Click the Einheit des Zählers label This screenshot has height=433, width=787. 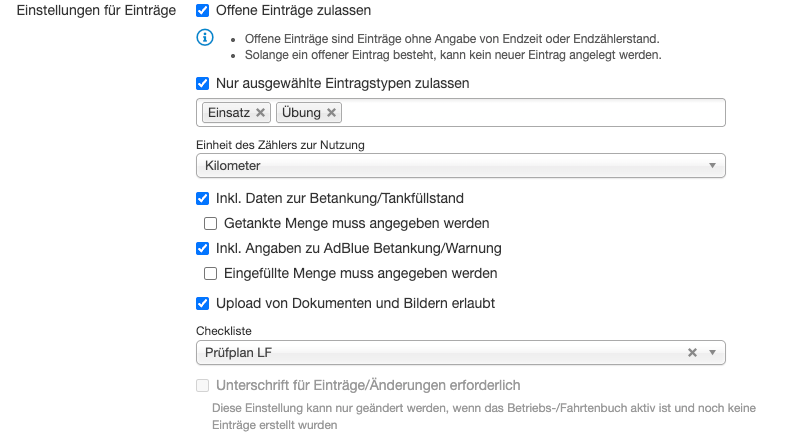click(x=279, y=145)
